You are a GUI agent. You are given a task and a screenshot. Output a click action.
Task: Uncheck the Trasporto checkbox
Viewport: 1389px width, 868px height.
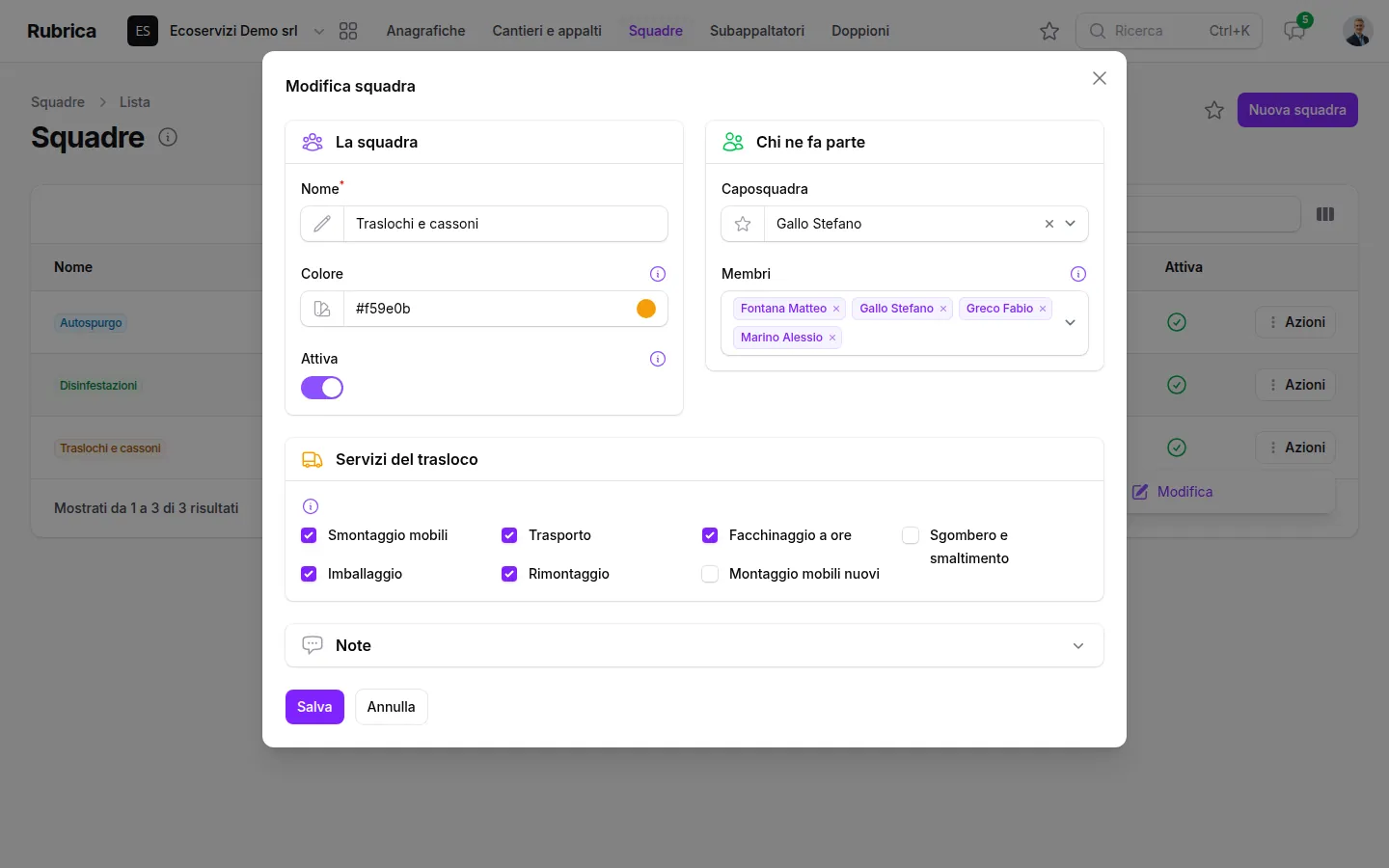click(509, 535)
